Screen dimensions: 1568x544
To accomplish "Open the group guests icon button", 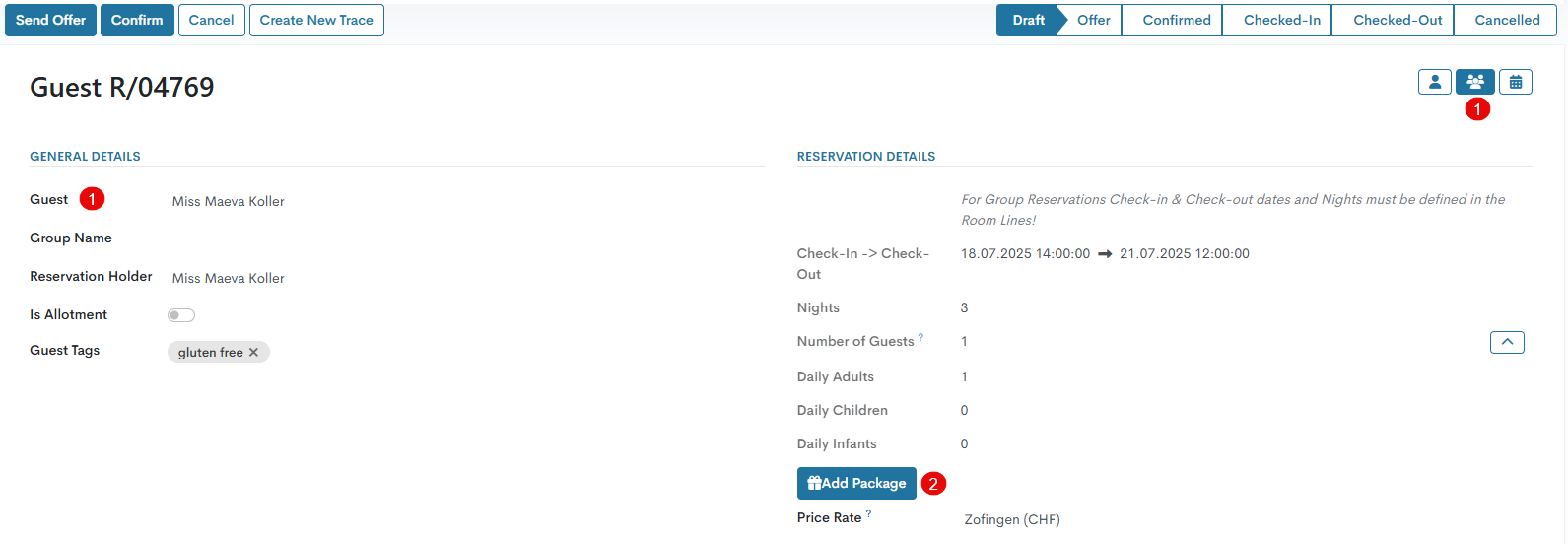I will 1474,83.
